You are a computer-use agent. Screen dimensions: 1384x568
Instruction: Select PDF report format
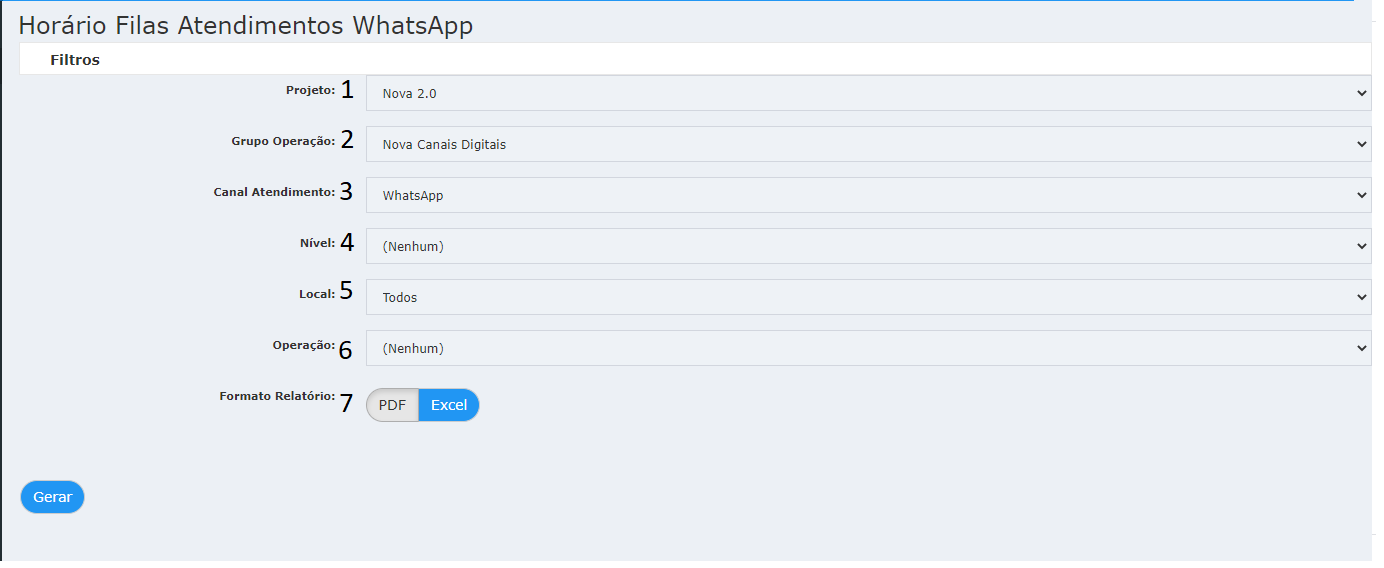pos(392,405)
